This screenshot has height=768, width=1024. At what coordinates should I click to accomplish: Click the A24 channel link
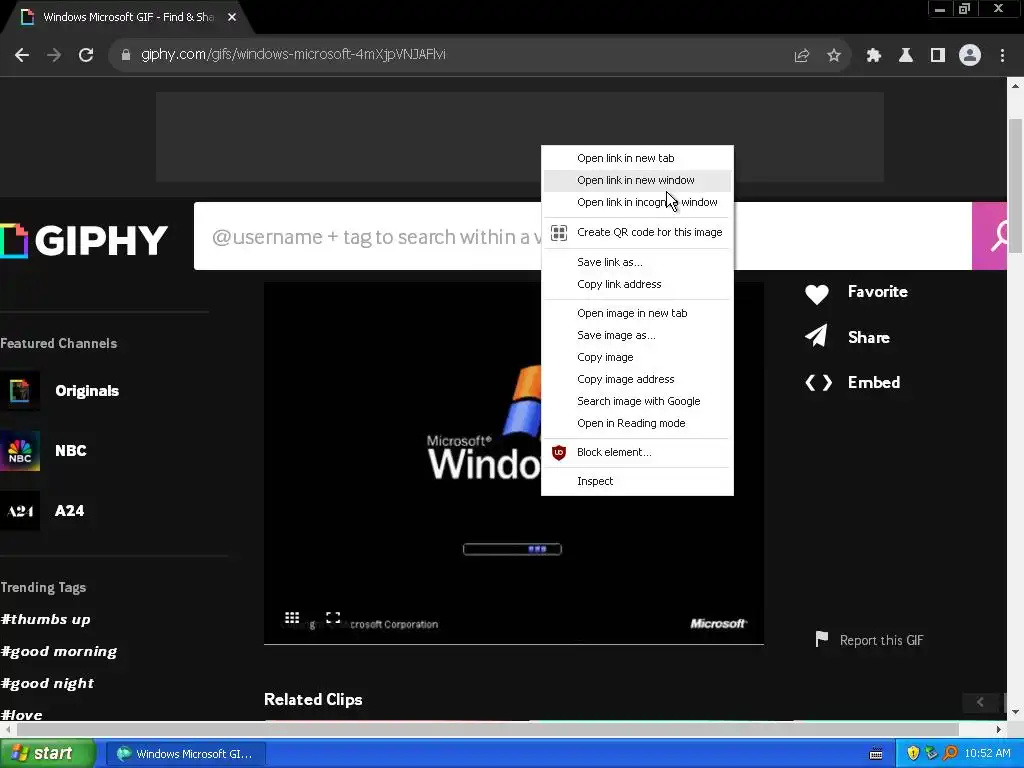click(x=69, y=511)
